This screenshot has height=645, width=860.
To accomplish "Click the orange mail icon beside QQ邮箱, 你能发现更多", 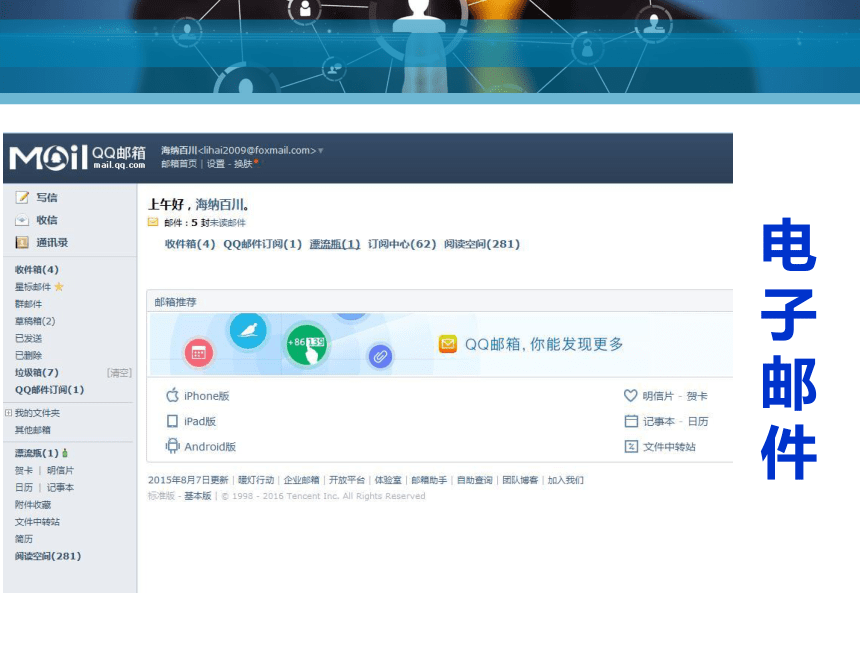I will [448, 344].
